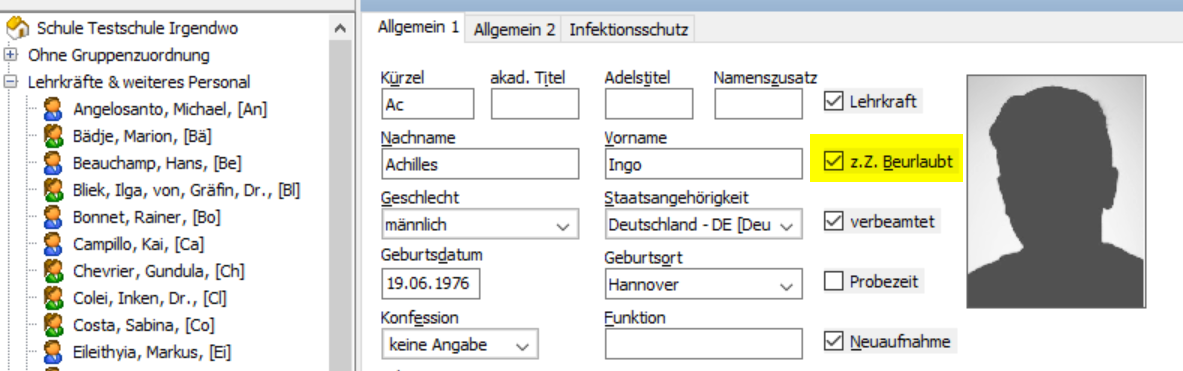This screenshot has width=1183, height=371.
Task: Switch to the Allgemein 2 tab
Action: [515, 30]
